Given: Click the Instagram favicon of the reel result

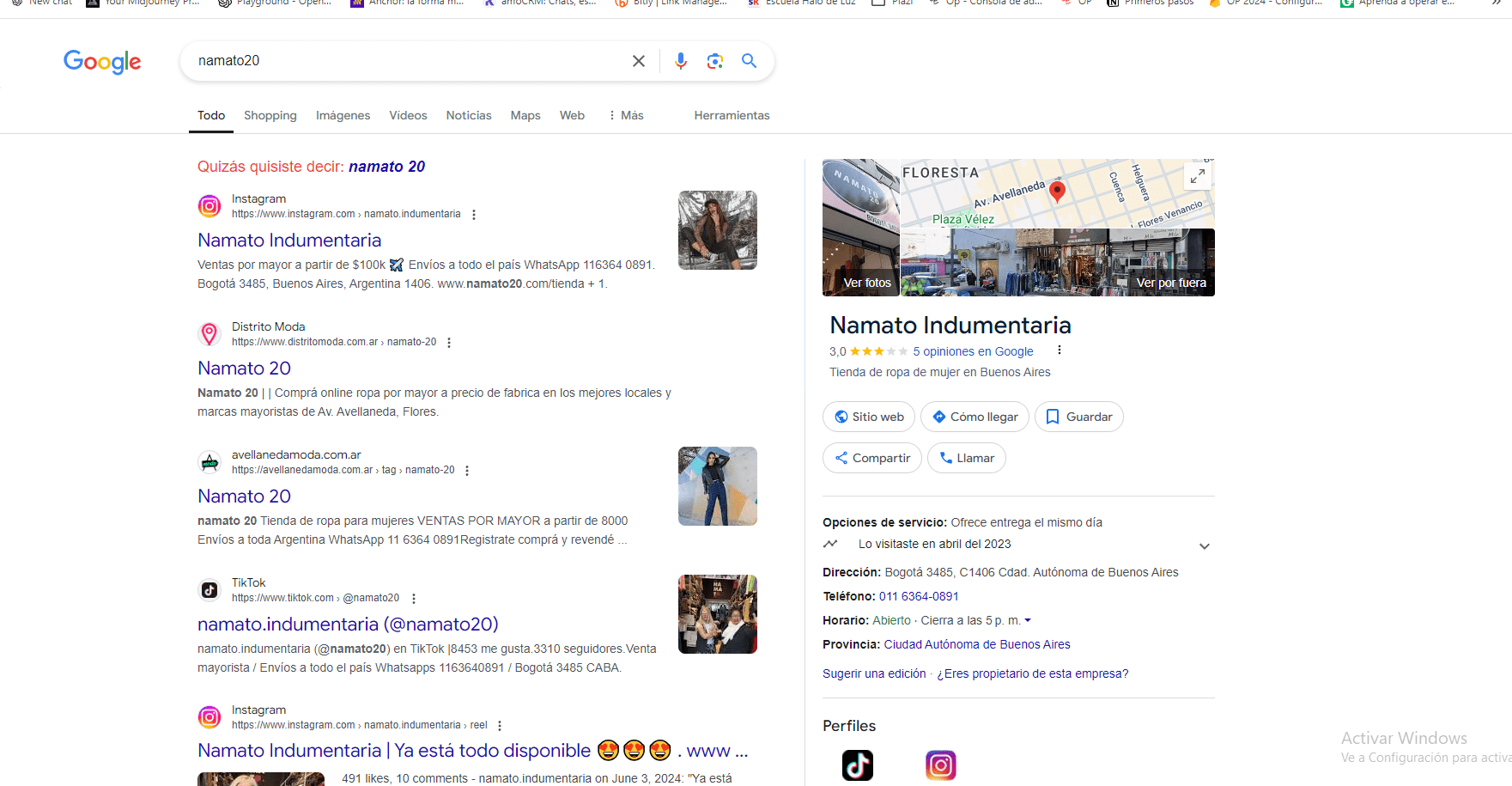Looking at the screenshot, I should 209,717.
